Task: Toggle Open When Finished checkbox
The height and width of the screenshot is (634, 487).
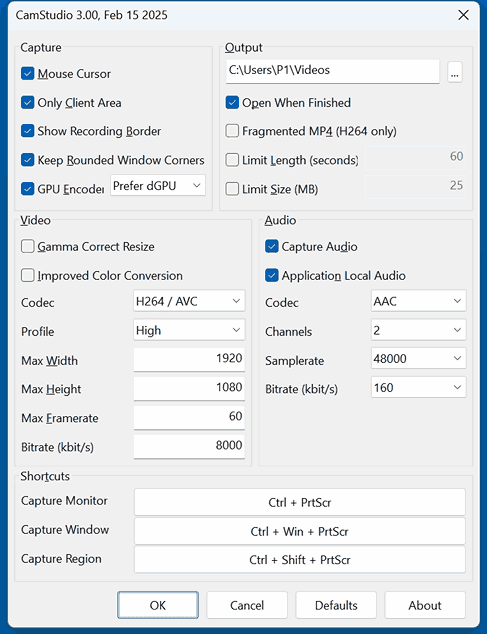Action: (x=232, y=103)
